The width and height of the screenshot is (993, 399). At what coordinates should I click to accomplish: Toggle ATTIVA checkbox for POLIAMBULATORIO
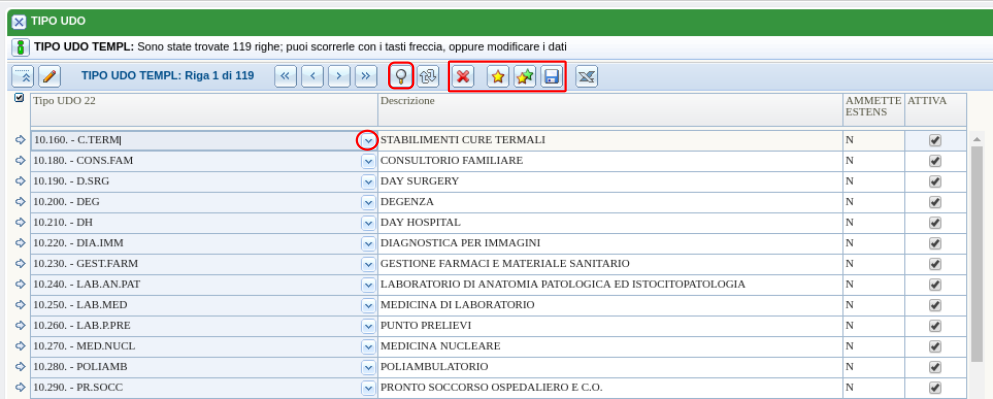[x=935, y=367]
